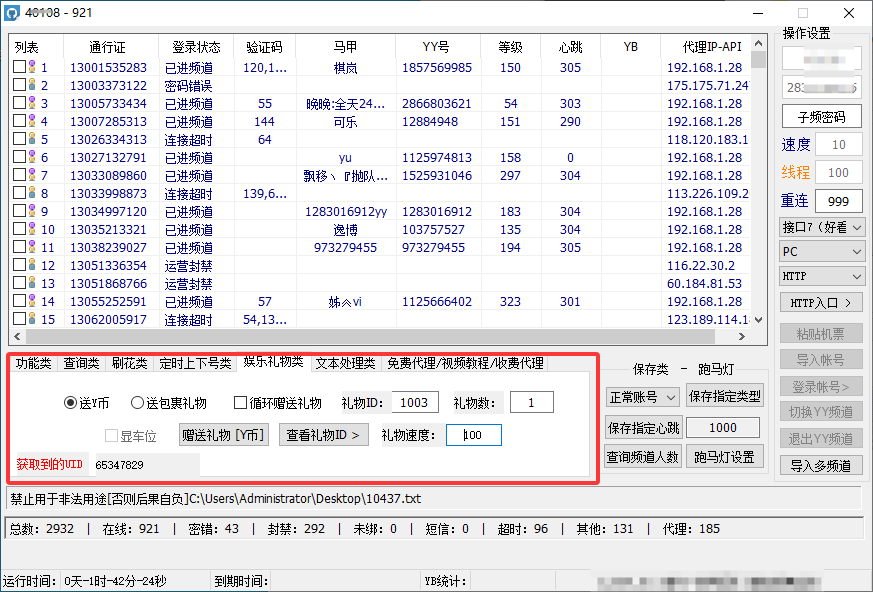Click the 子频密码 button
The width and height of the screenshot is (873, 592).
coord(821,117)
